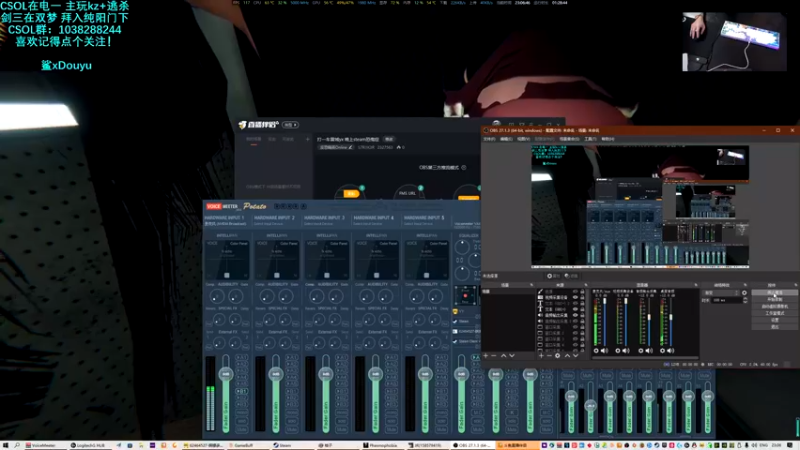Viewport: 800px width, 450px height.
Task: Toggle A1 output on Hardware Input 1 strip
Action: (x=242, y=357)
